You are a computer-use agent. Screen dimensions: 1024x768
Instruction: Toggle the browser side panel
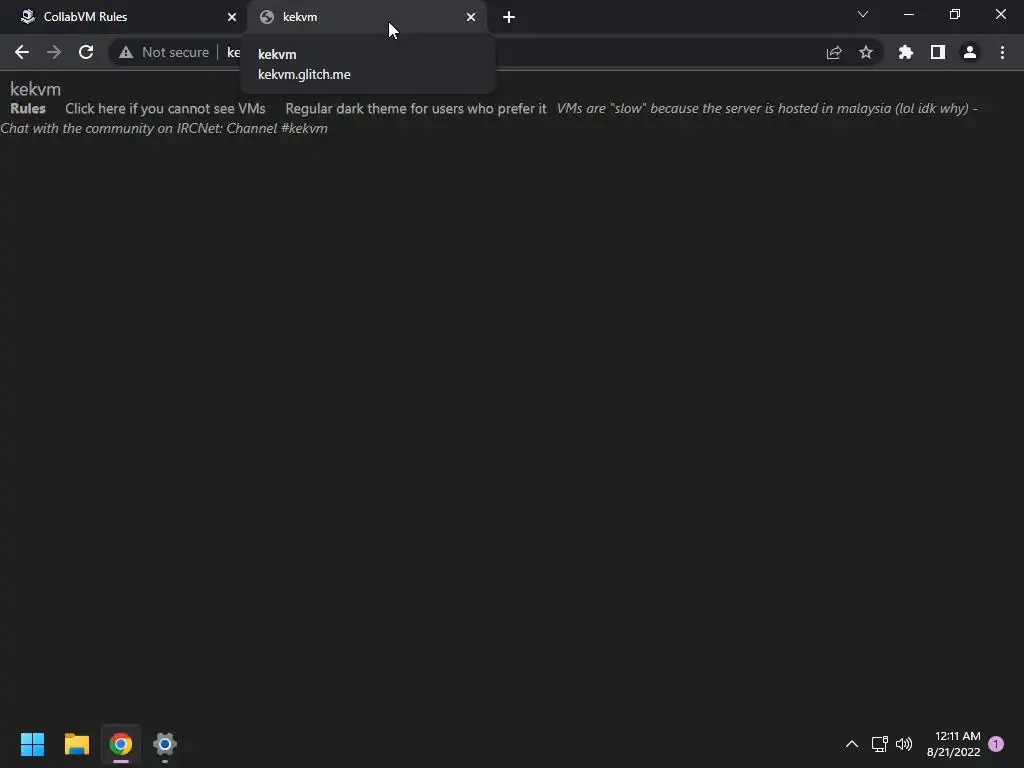938,52
